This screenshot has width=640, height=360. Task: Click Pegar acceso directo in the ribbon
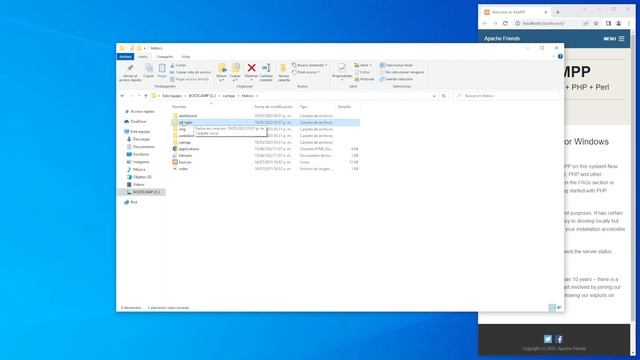pyautogui.click(x=190, y=79)
